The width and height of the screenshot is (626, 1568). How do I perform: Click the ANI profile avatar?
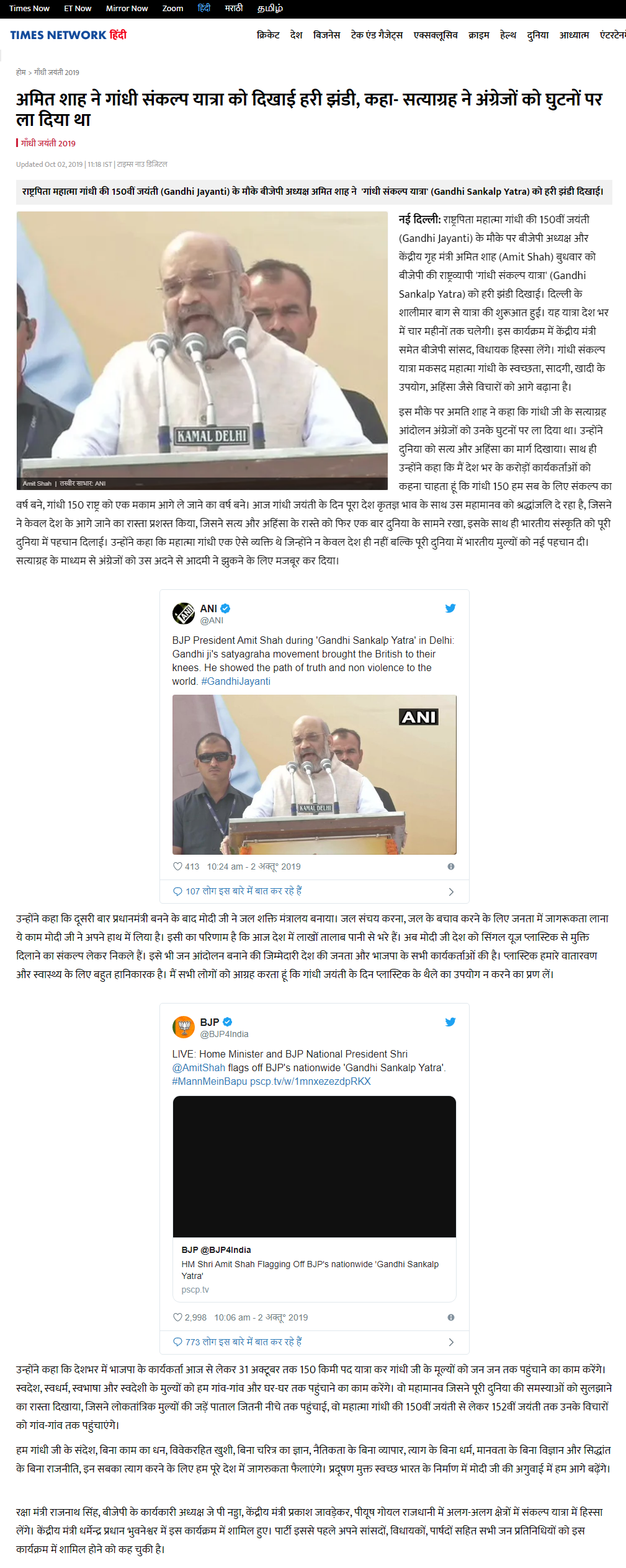tap(184, 613)
